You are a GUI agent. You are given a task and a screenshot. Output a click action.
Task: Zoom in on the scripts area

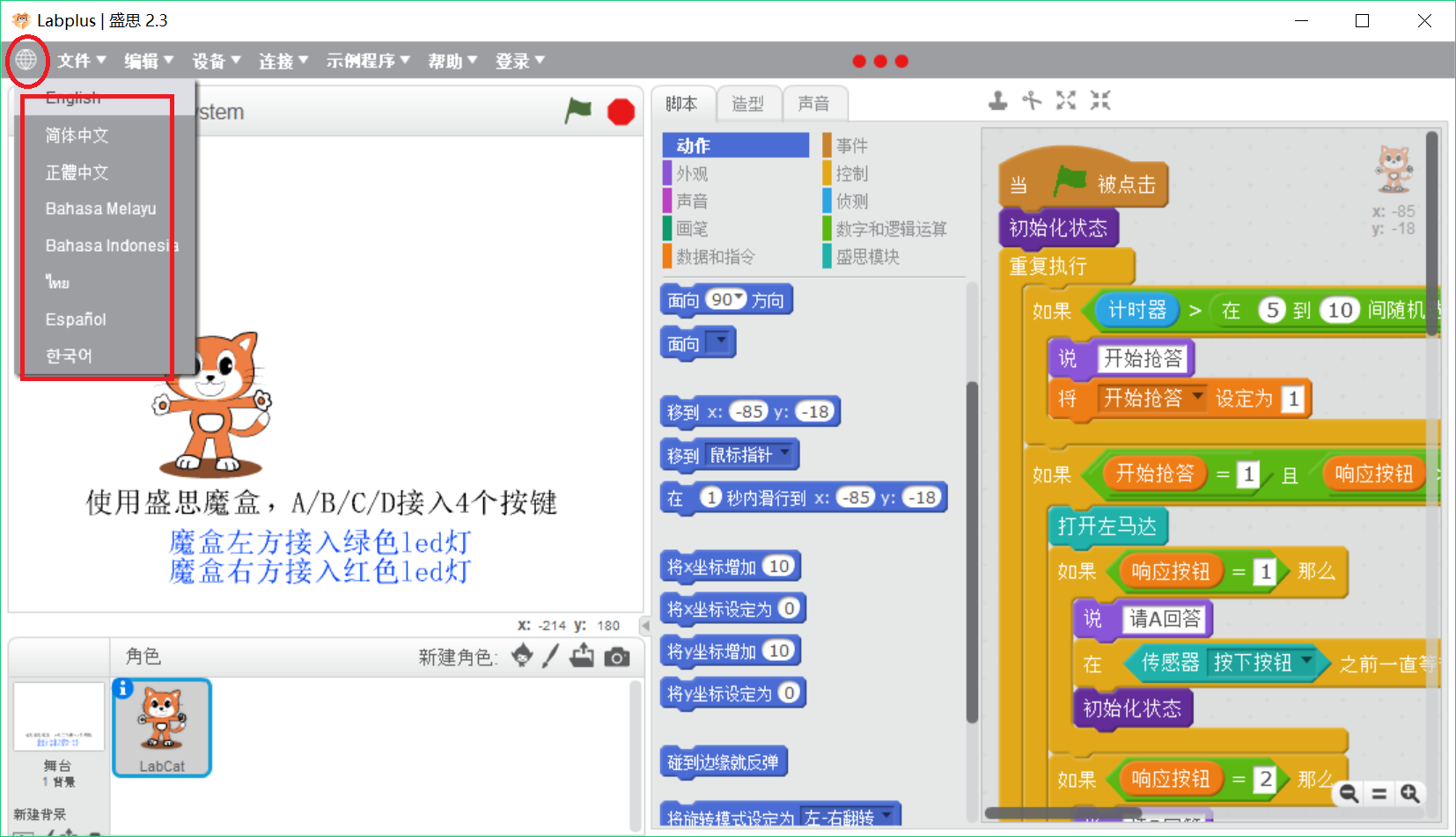tap(1409, 794)
